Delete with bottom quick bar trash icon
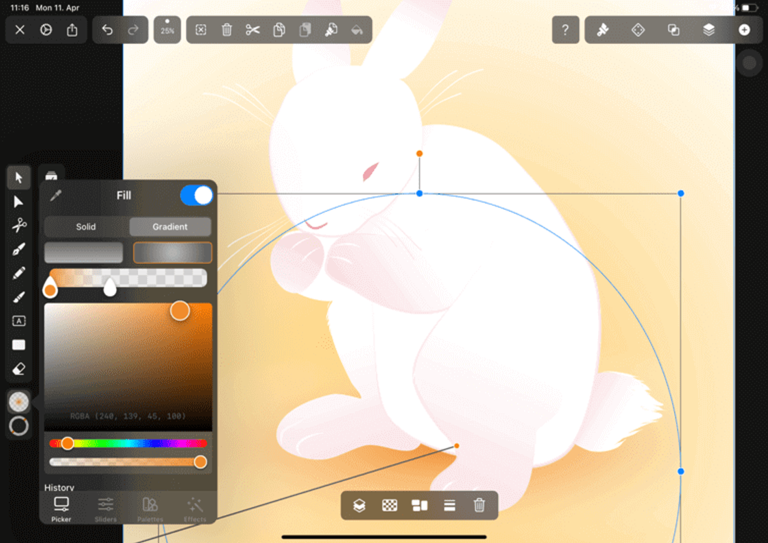 tap(480, 505)
